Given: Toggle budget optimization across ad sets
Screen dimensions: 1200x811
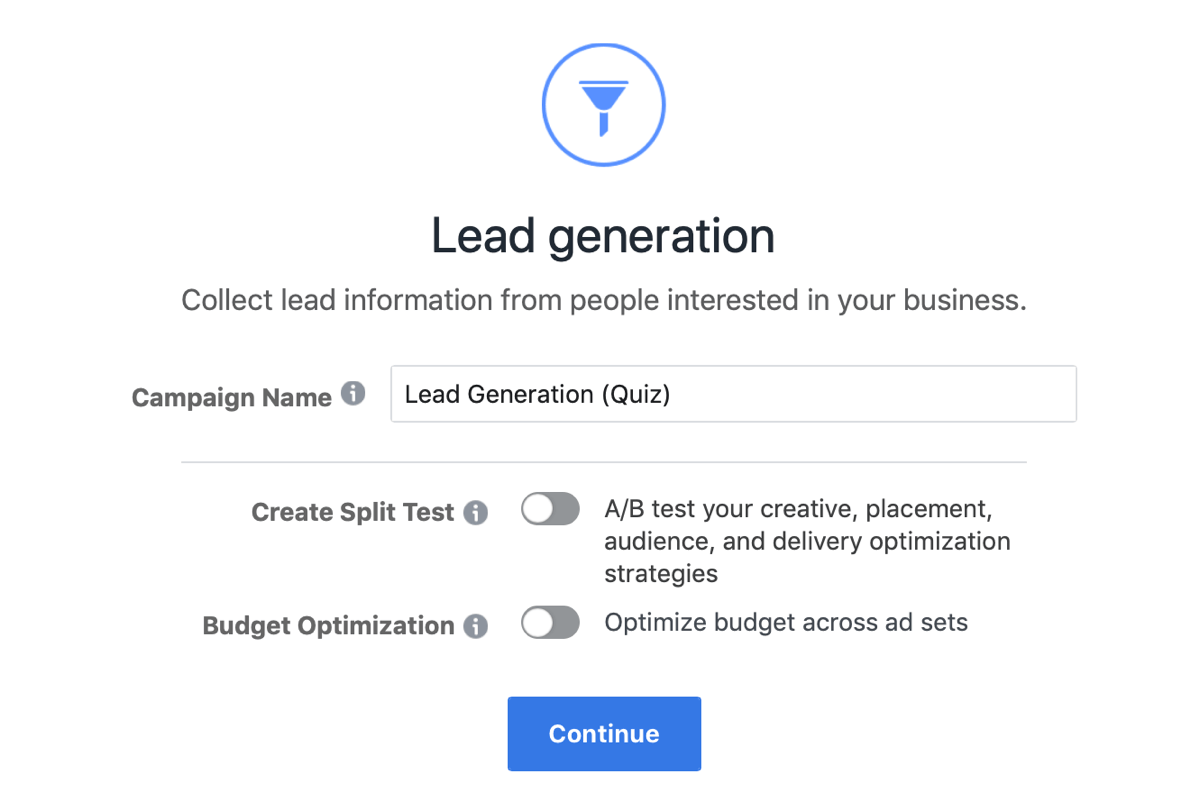Looking at the screenshot, I should [x=549, y=622].
